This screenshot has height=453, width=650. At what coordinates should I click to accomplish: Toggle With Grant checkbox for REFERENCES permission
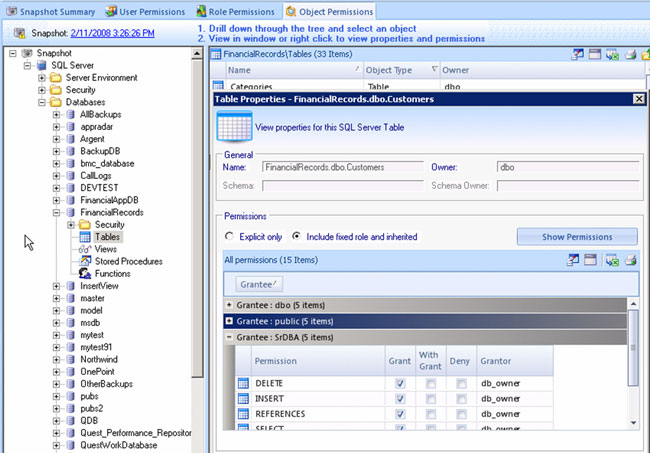pos(431,414)
